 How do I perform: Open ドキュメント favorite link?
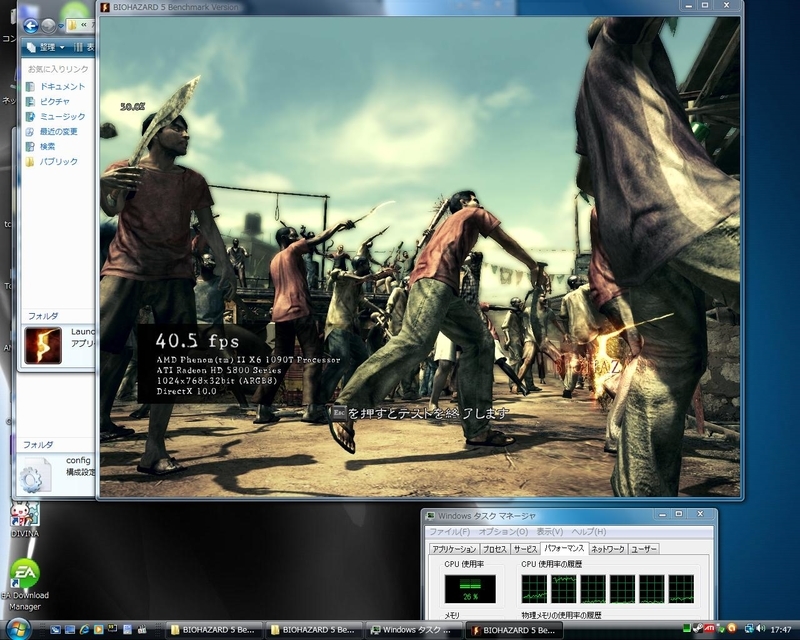56,87
